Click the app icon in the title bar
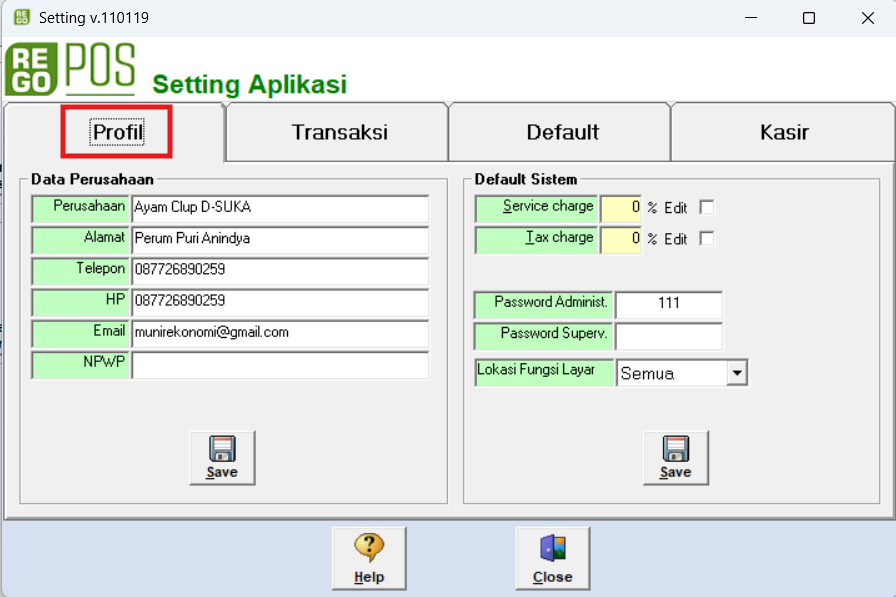This screenshot has width=896, height=597. pyautogui.click(x=21, y=18)
